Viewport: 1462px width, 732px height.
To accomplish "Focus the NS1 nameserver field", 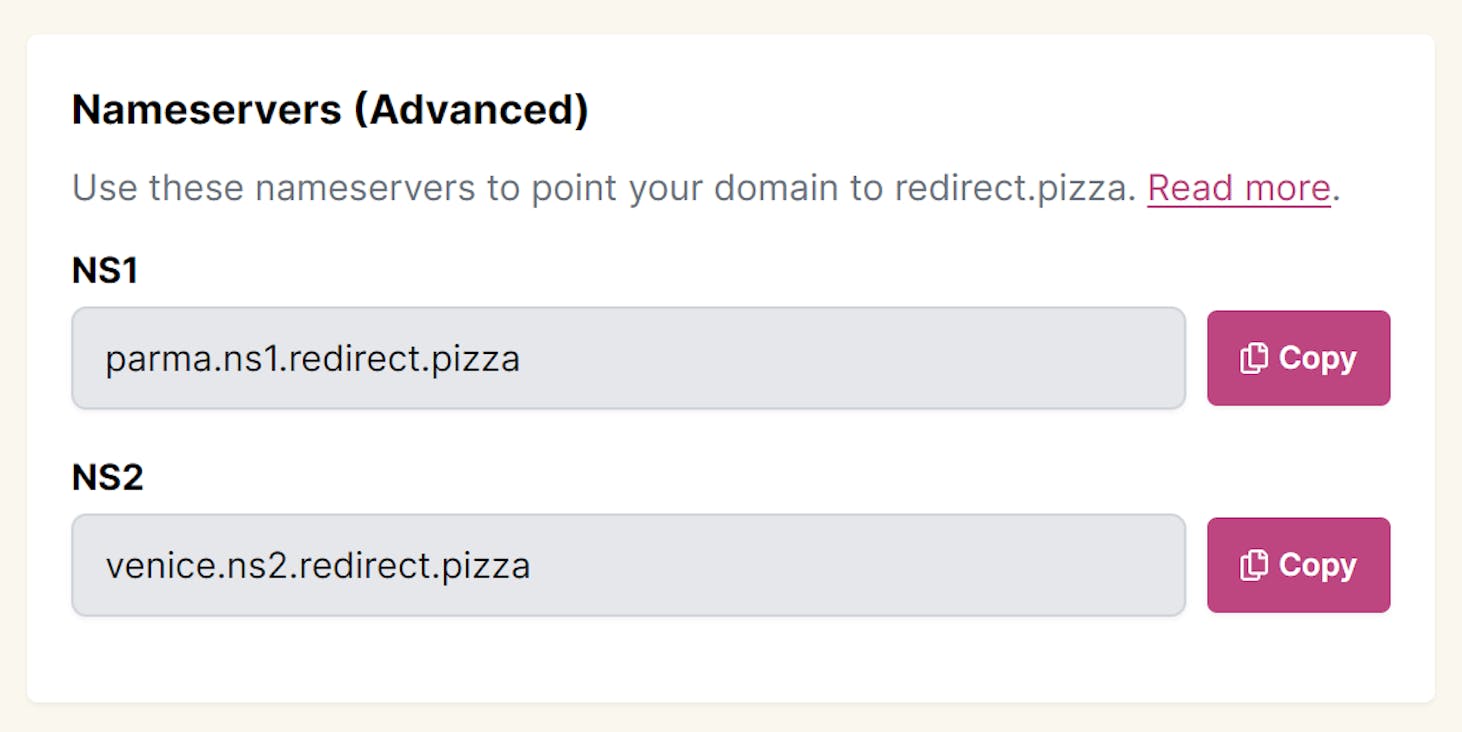I will pos(628,358).
